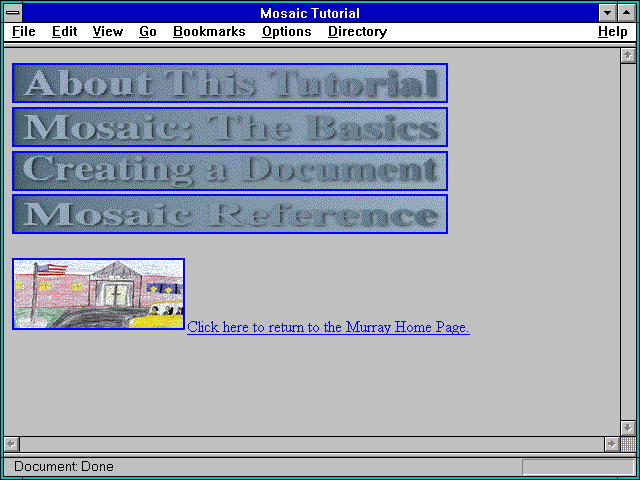640x480 pixels.
Task: Click the Creating a Document banner
Action: pyautogui.click(x=230, y=171)
